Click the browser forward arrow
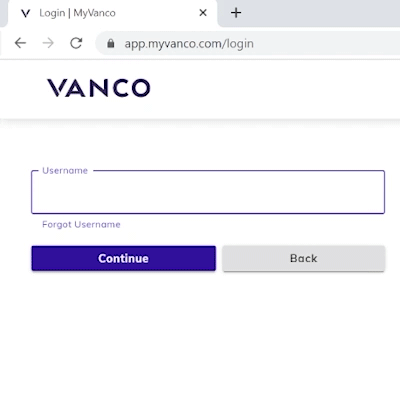The width and height of the screenshot is (400, 400). tap(48, 43)
